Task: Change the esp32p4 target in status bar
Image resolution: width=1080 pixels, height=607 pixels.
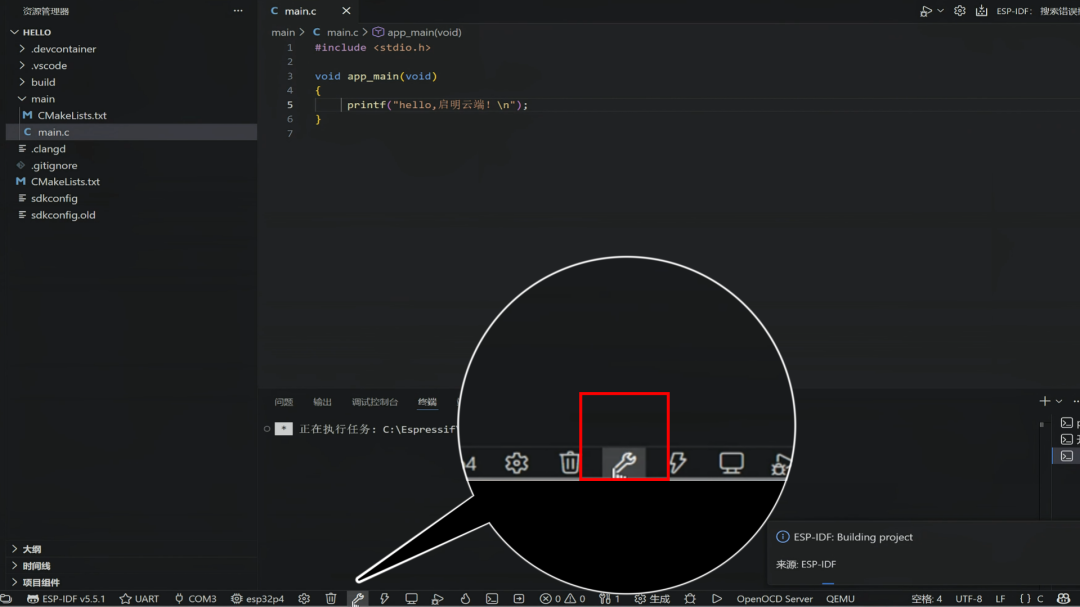Action: (258, 599)
